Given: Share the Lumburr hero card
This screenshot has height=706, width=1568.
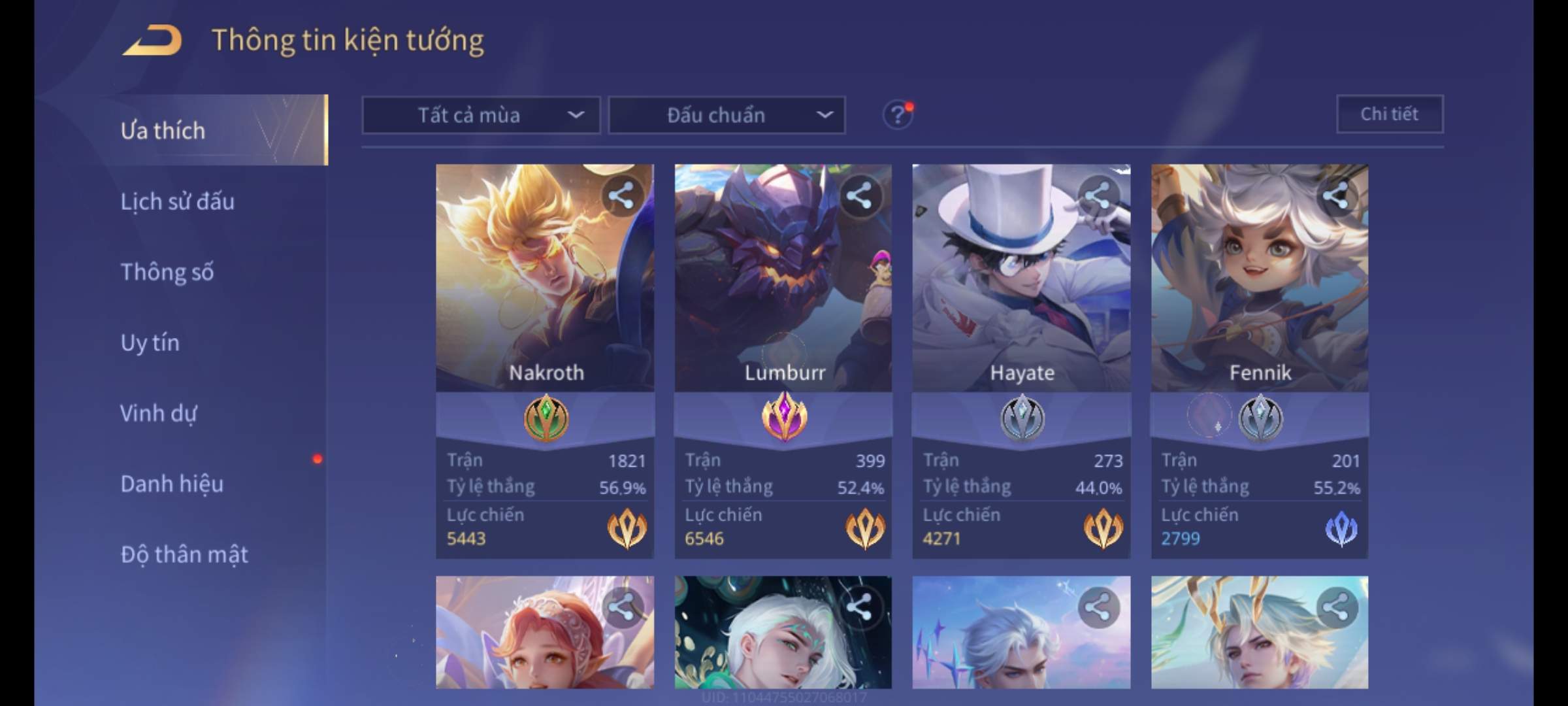Looking at the screenshot, I should (859, 195).
